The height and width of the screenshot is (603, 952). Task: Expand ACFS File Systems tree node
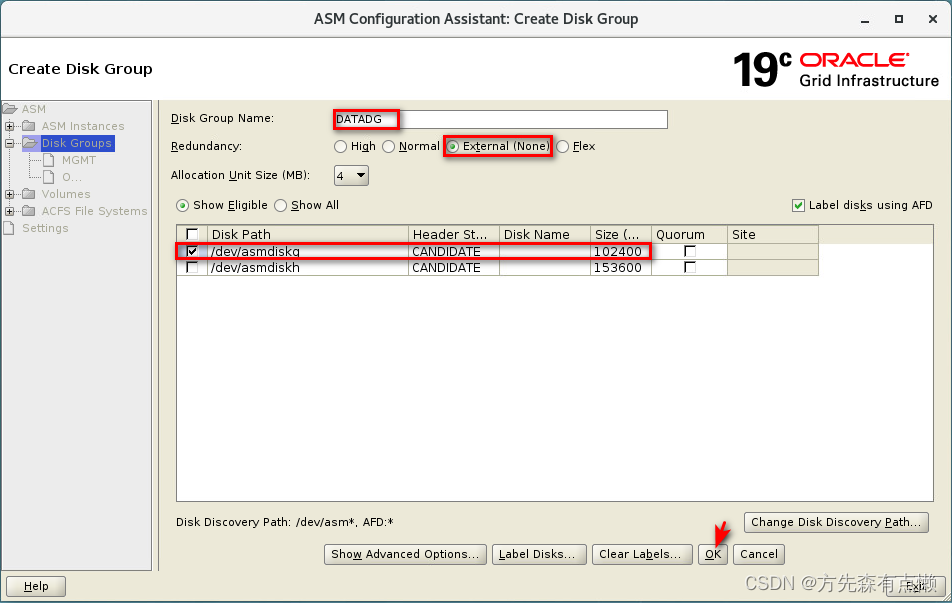(10, 211)
